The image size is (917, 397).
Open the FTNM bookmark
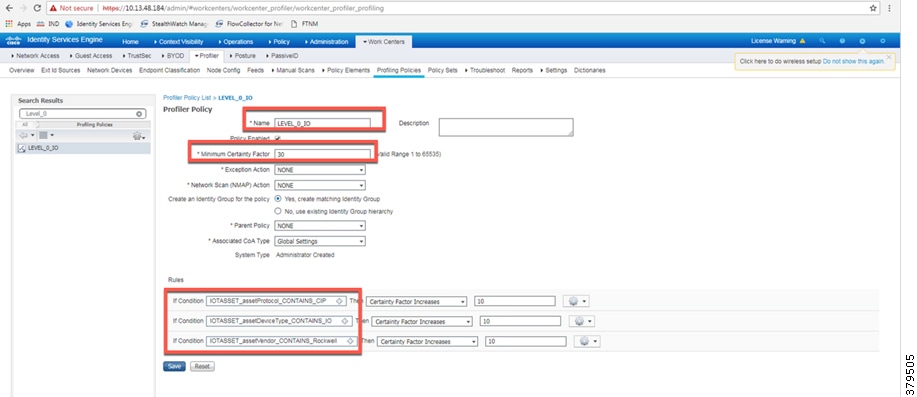pyautogui.click(x=306, y=24)
